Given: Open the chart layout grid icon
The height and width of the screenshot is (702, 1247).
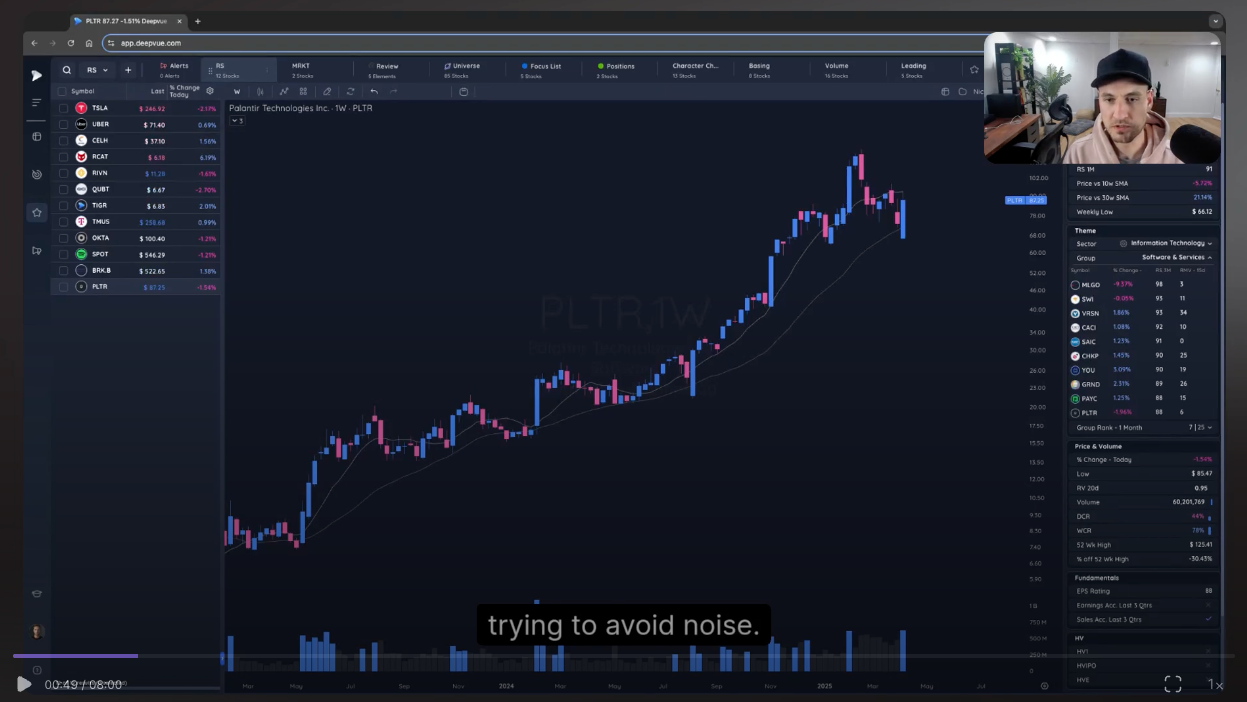Looking at the screenshot, I should (303, 91).
